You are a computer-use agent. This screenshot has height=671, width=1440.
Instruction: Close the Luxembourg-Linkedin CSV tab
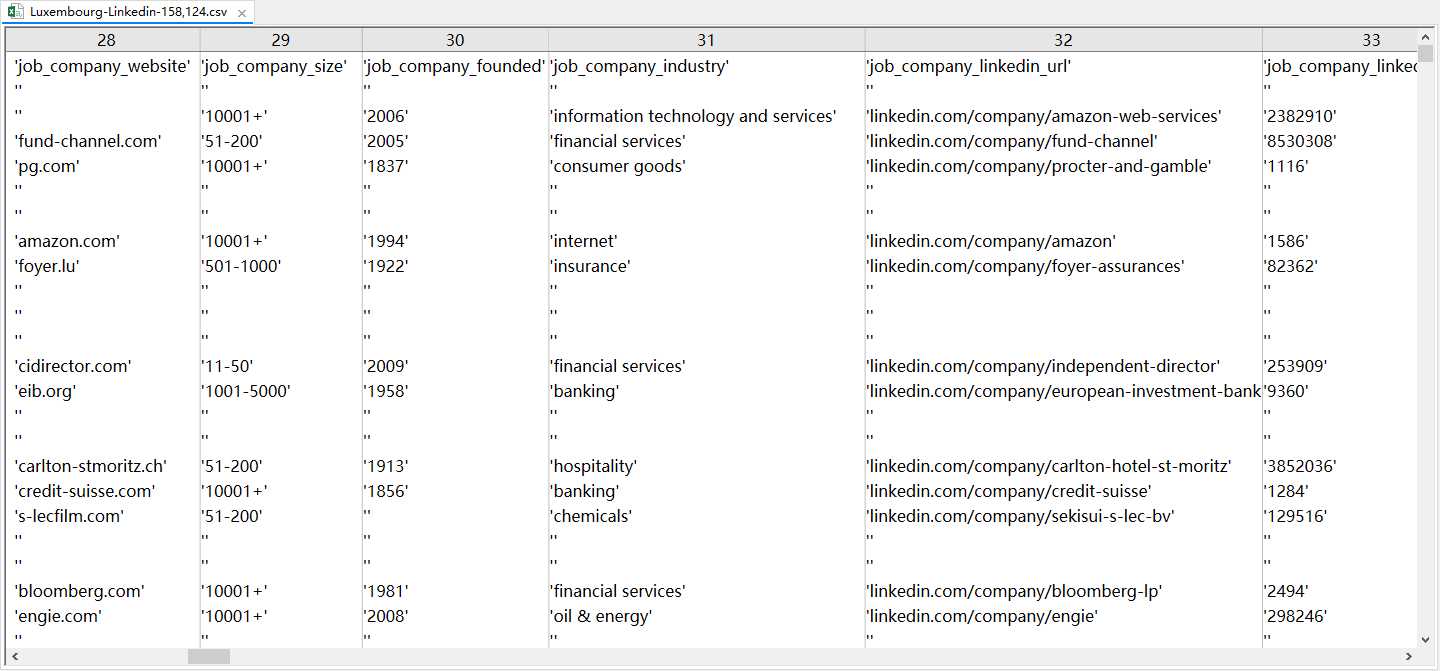point(242,13)
